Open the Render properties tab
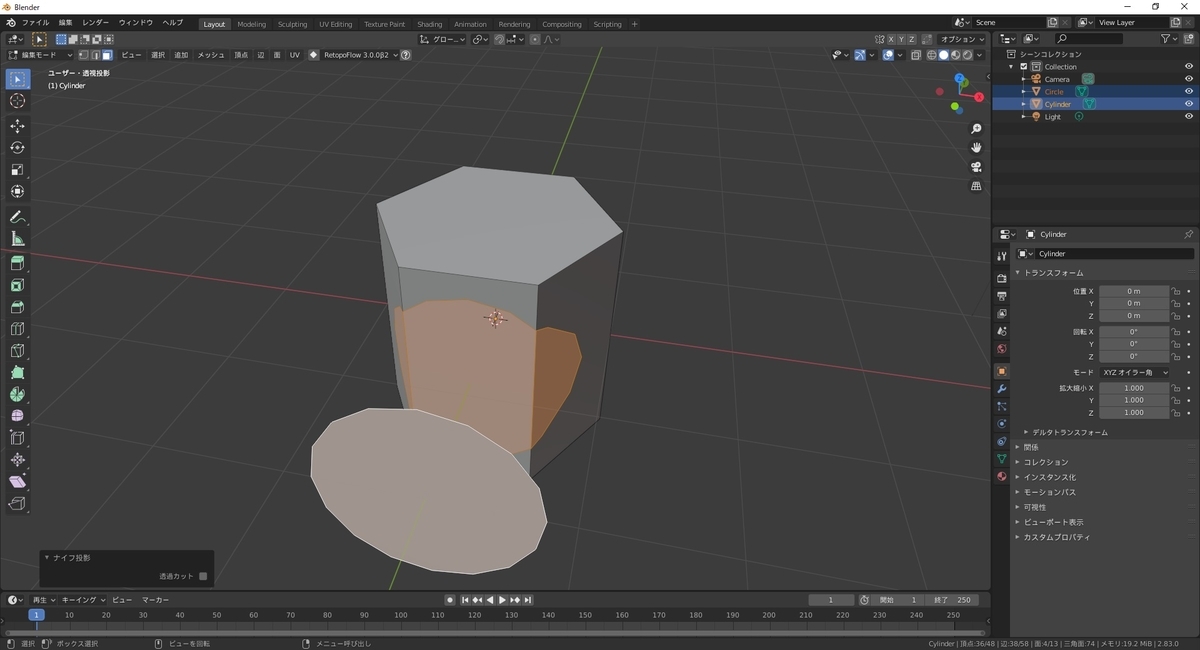Image resolution: width=1200 pixels, height=650 pixels. (x=1001, y=278)
